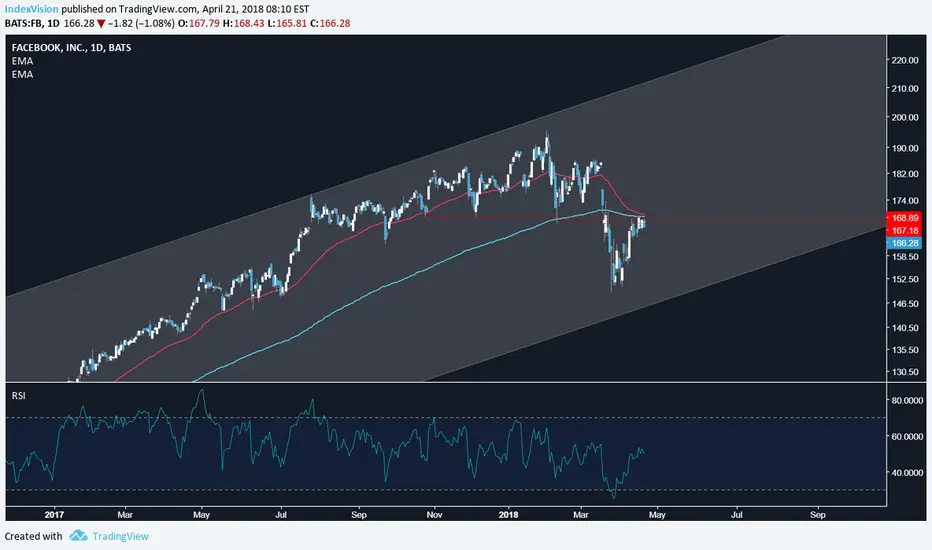Image resolution: width=932 pixels, height=550 pixels.
Task: Click the 'FACEBOOK, INC., 1D, BATS' chart title
Action: coord(71,48)
